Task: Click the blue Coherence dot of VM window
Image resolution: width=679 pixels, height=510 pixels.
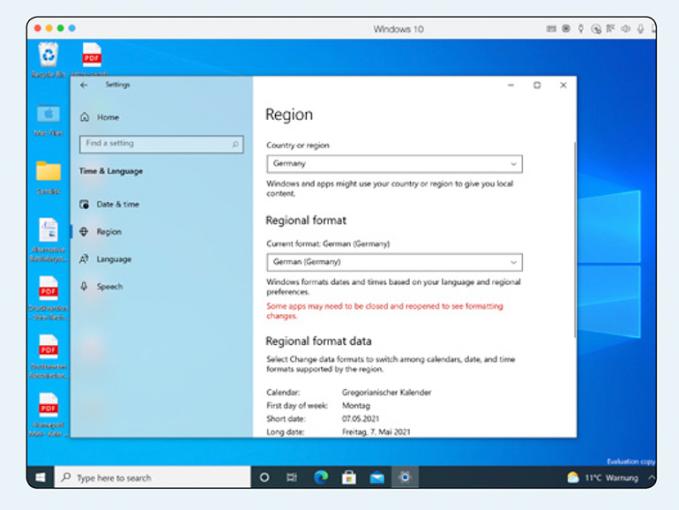Action: (x=72, y=28)
